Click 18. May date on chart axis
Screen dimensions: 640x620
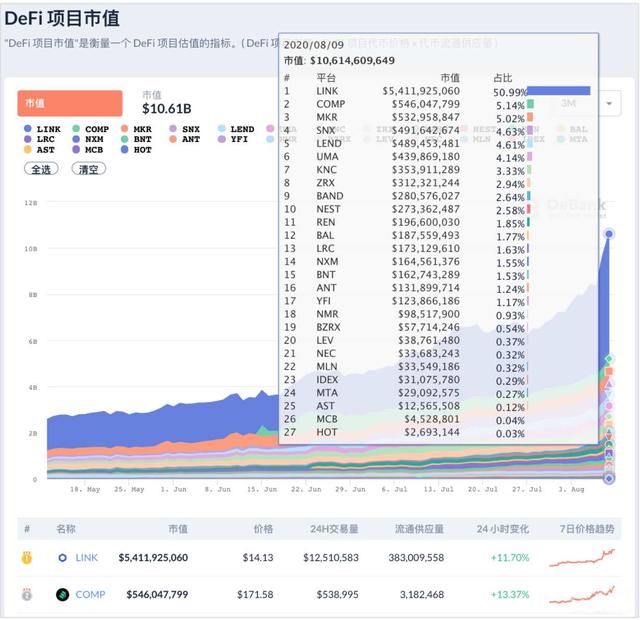[85, 489]
